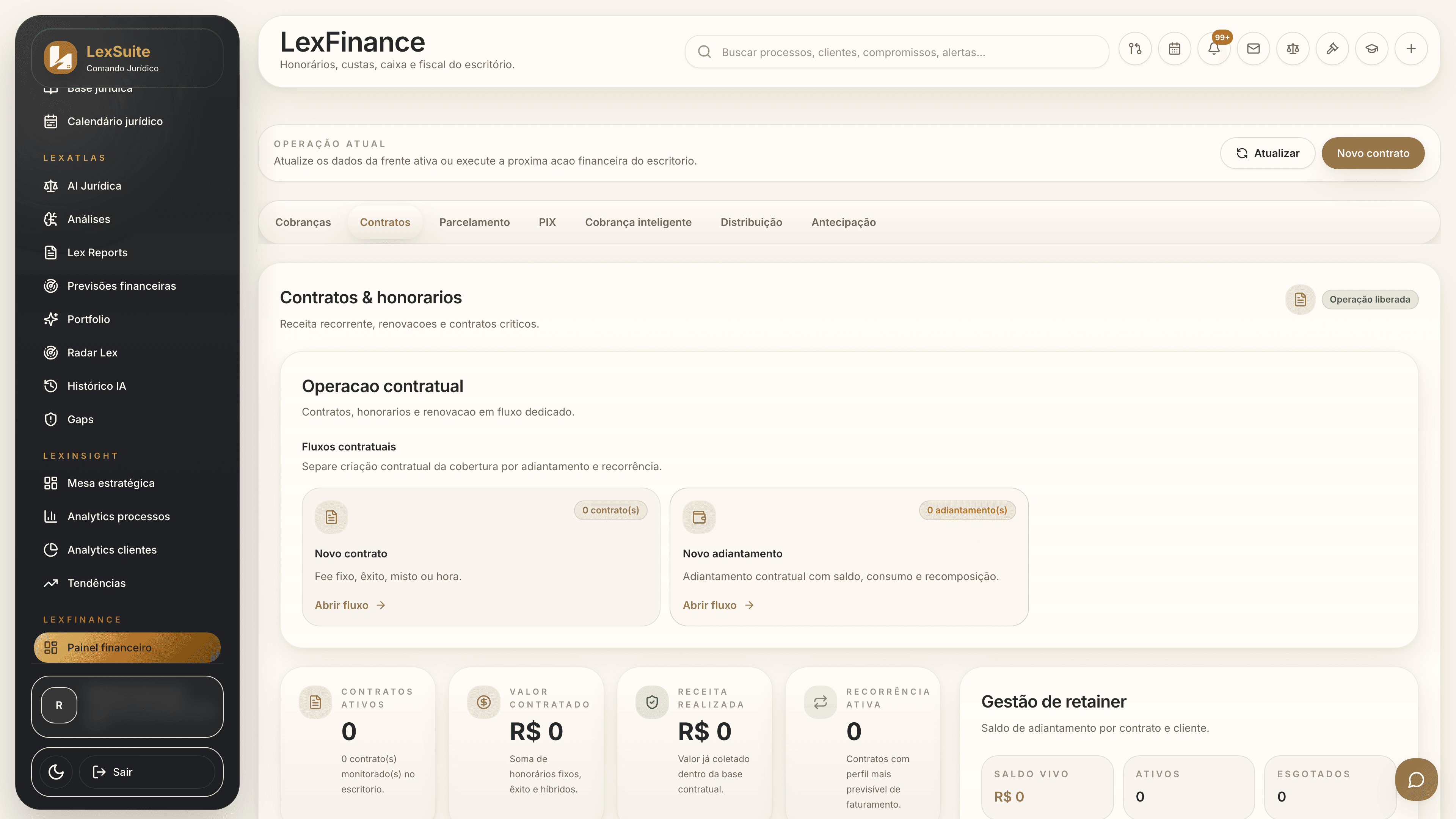Expand the 0 contrato(s) counter pill
Viewport: 1456px width, 819px height.
point(610,510)
